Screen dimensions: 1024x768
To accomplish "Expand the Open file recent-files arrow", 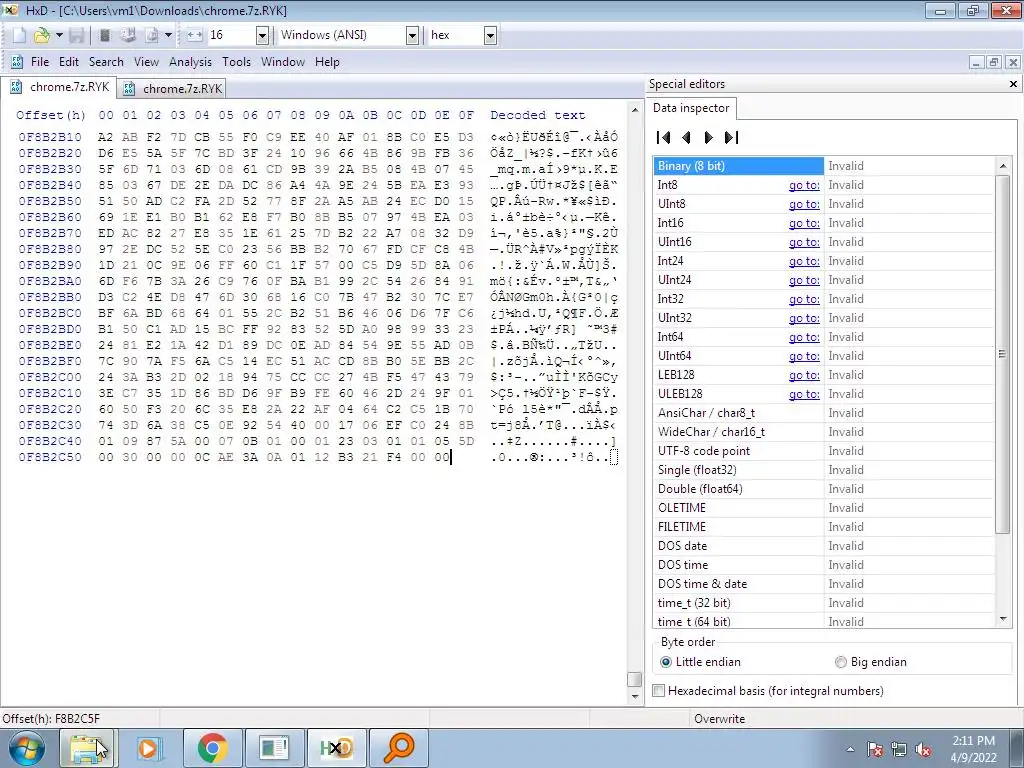I will (x=59, y=35).
